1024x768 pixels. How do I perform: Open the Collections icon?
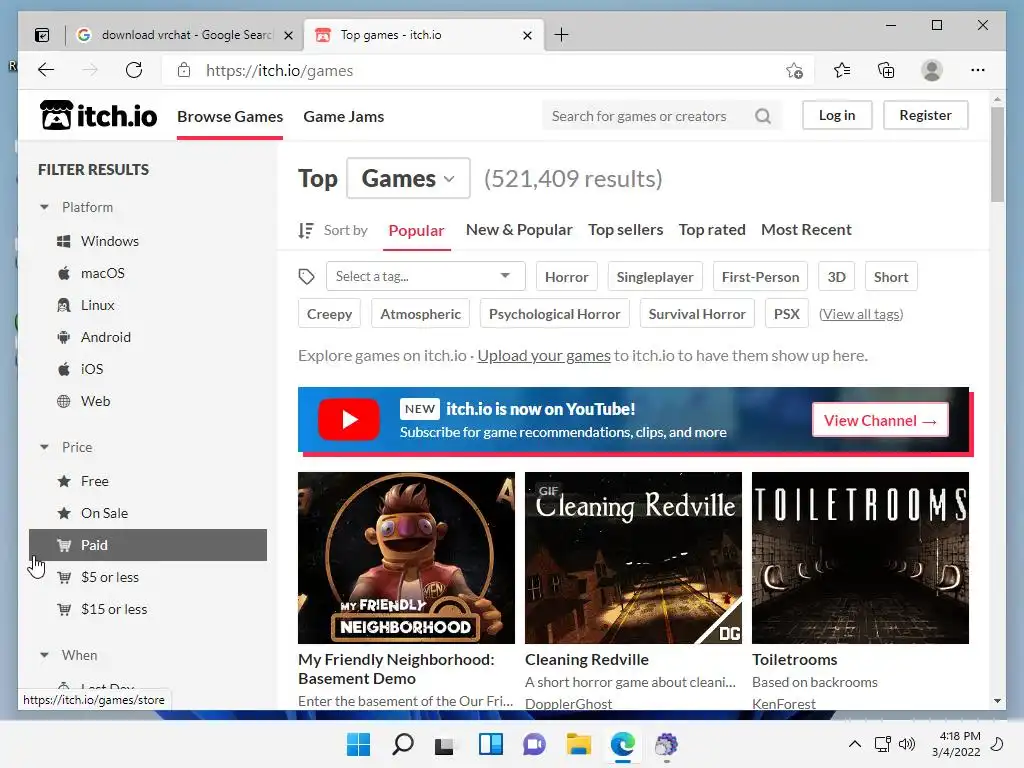886,70
